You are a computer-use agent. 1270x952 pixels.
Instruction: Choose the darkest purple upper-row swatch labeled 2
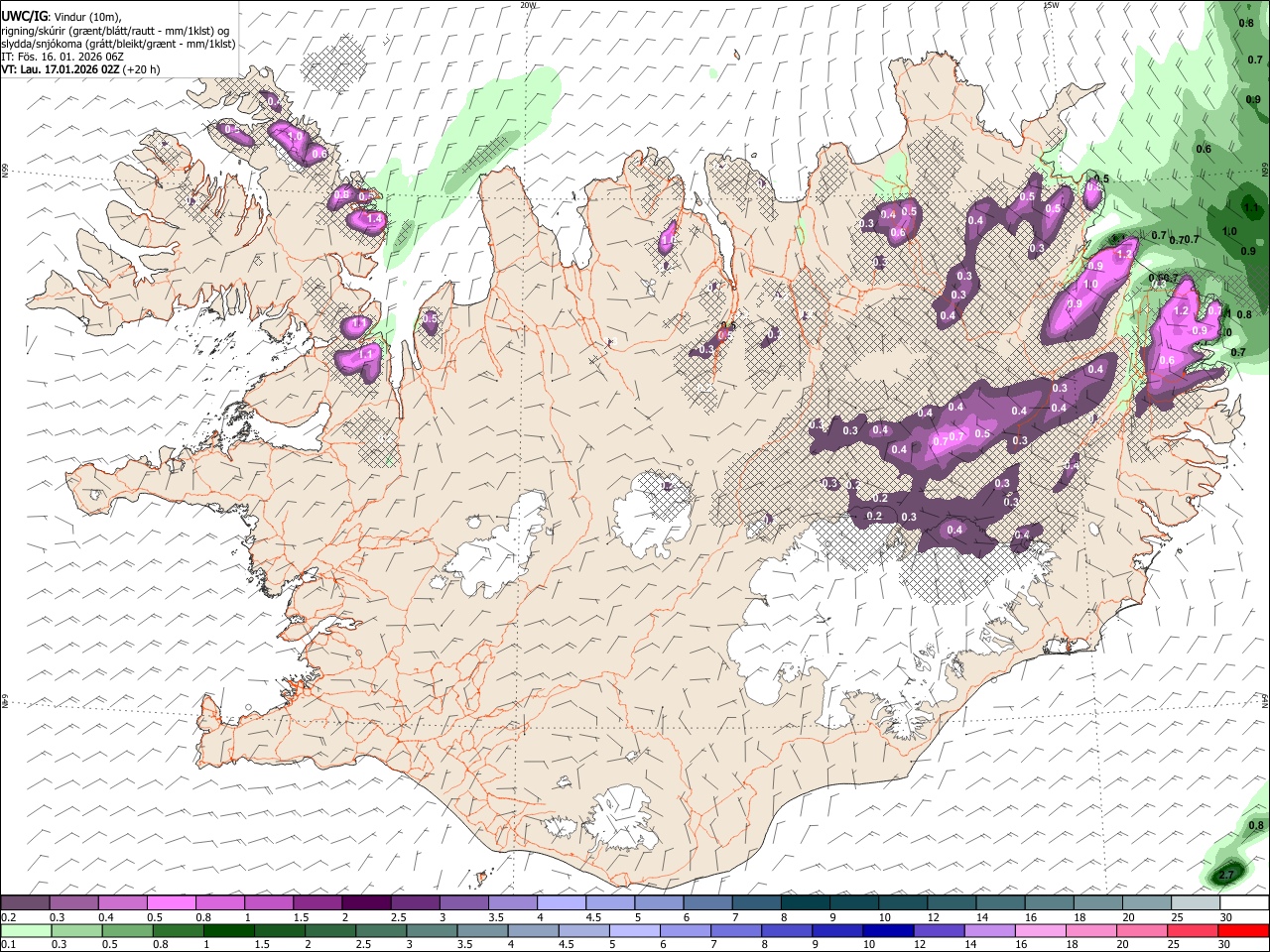(x=366, y=903)
